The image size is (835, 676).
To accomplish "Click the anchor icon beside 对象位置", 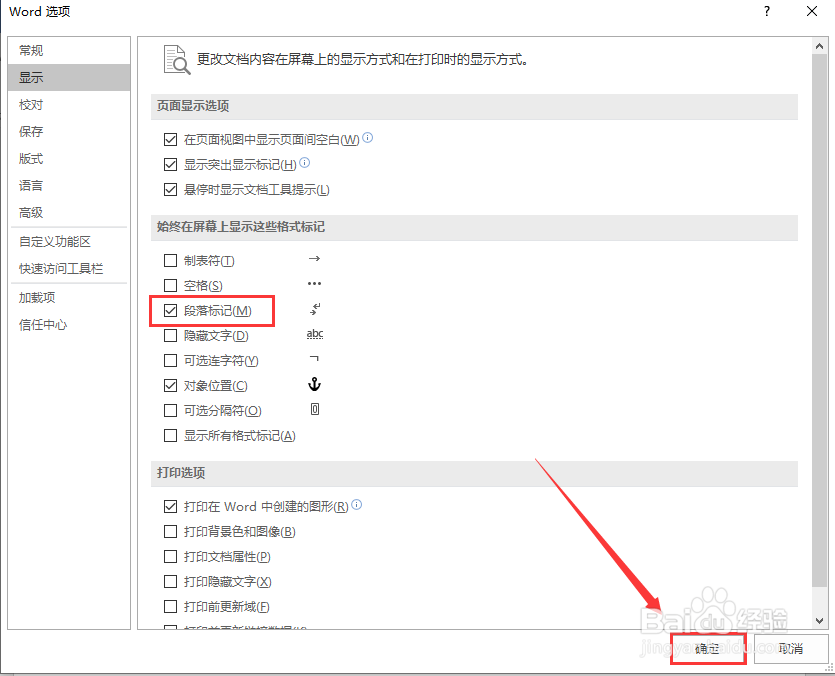I will (314, 384).
